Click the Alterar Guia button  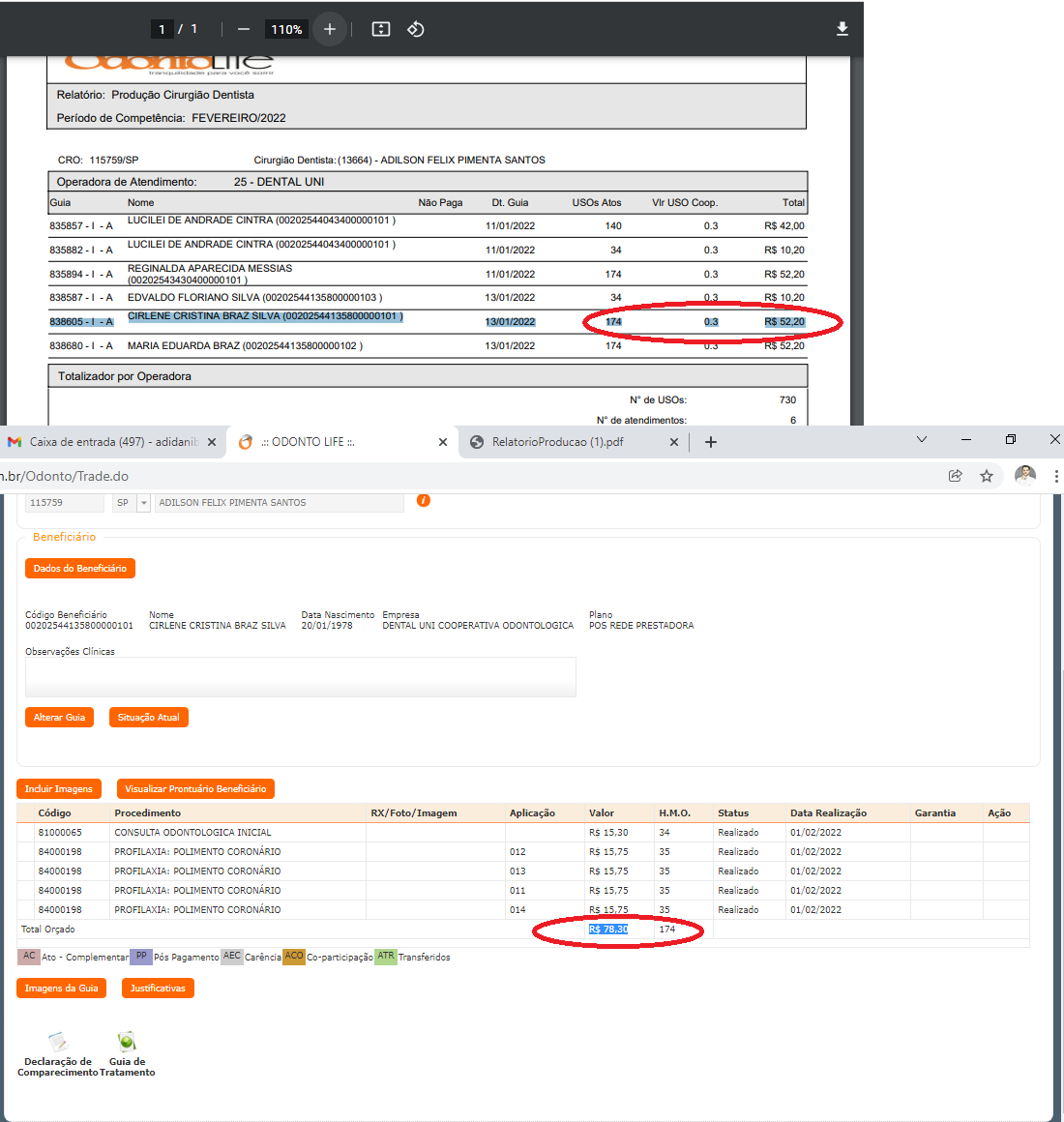coord(60,718)
